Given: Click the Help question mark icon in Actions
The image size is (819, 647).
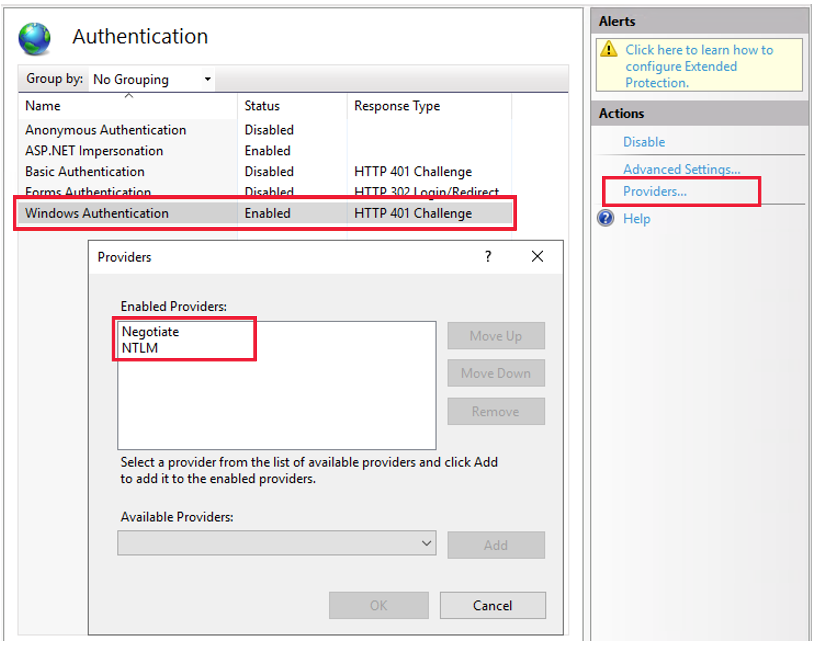Looking at the screenshot, I should (604, 218).
